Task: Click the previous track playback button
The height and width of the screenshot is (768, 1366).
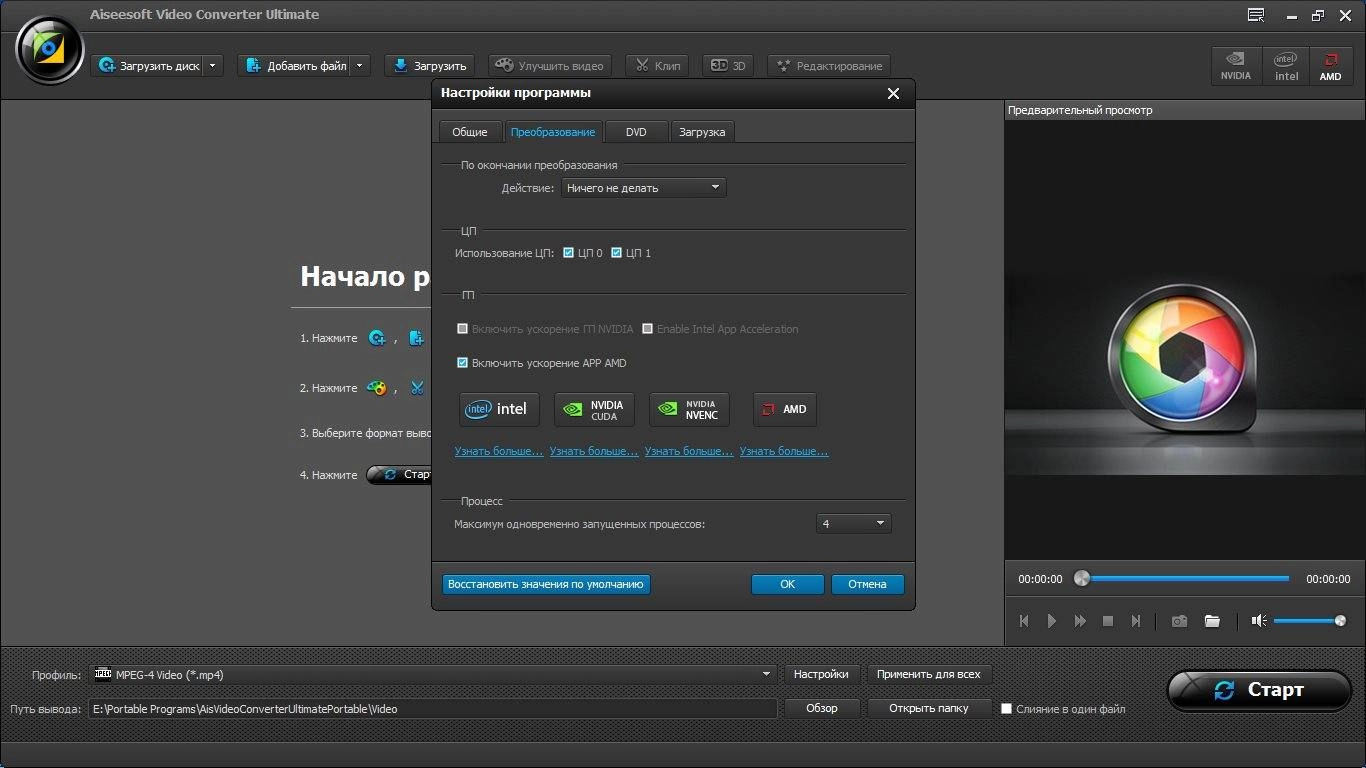Action: 1024,621
